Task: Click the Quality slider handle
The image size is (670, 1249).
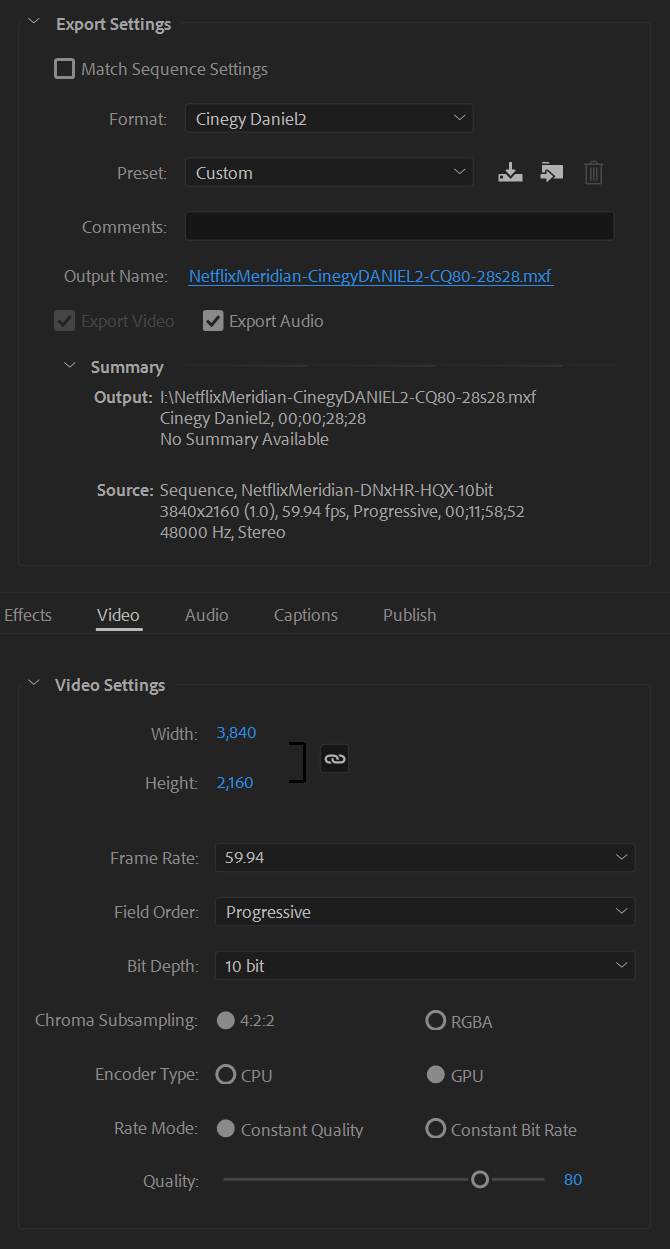Action: point(480,1180)
